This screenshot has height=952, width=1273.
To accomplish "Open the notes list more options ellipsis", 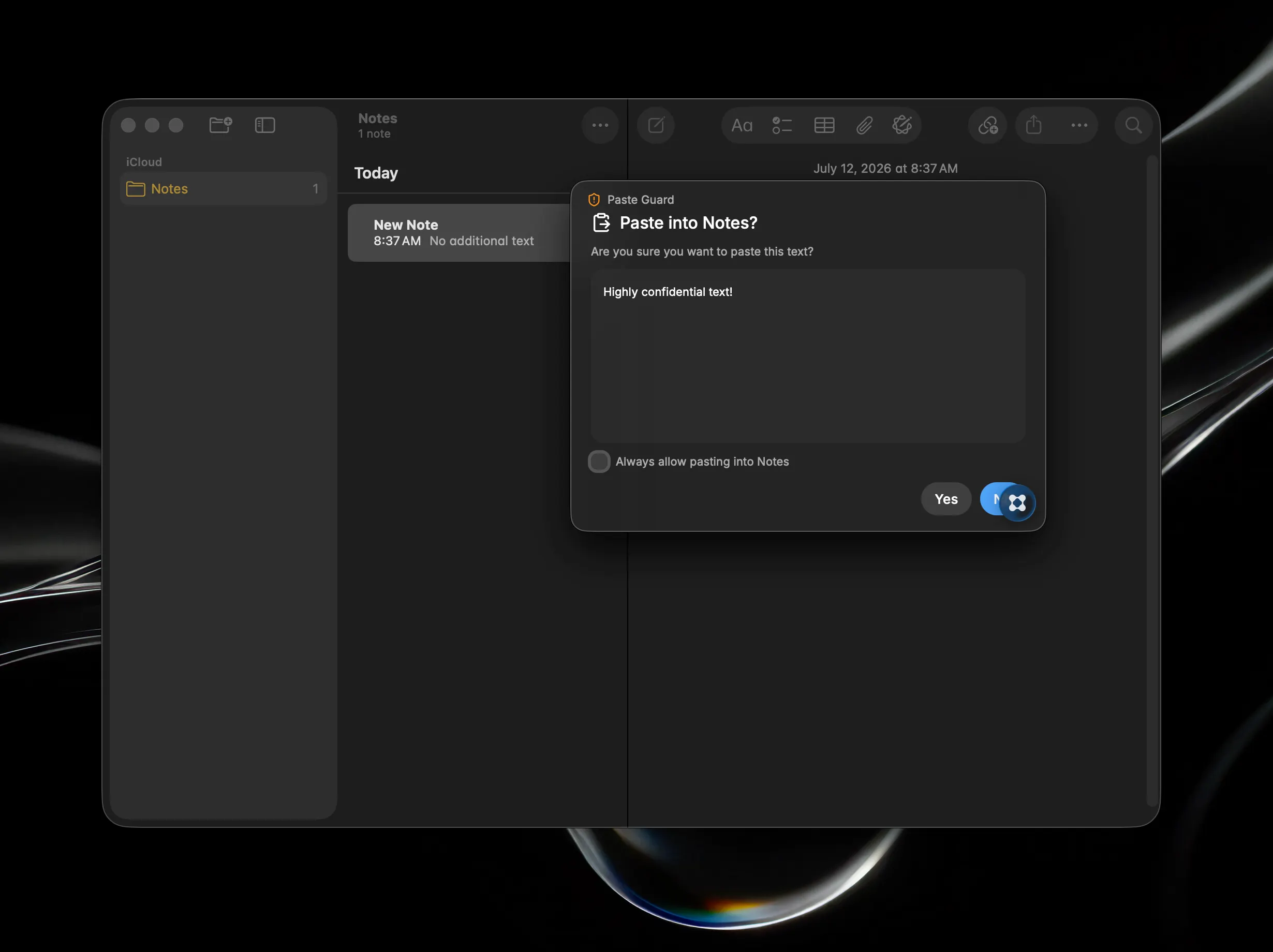I will pyautogui.click(x=600, y=125).
